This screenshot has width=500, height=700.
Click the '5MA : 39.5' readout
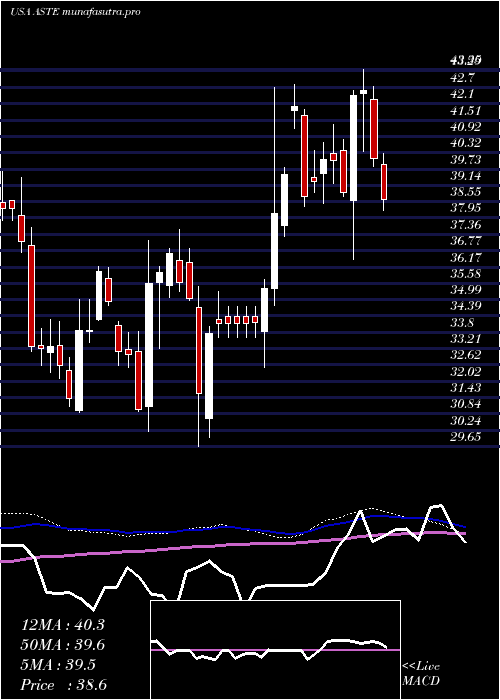click(58, 665)
